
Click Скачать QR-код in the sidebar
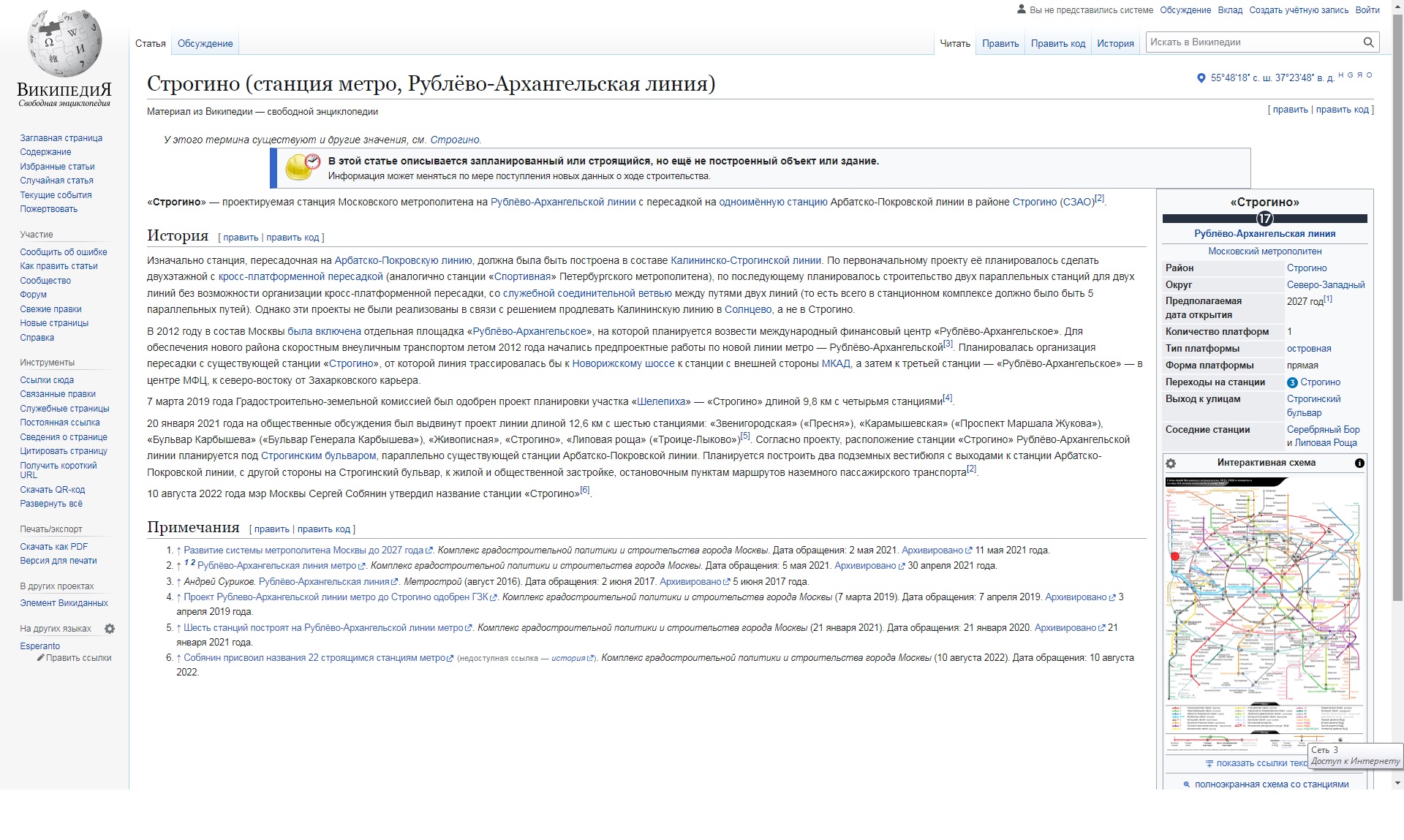pos(53,490)
